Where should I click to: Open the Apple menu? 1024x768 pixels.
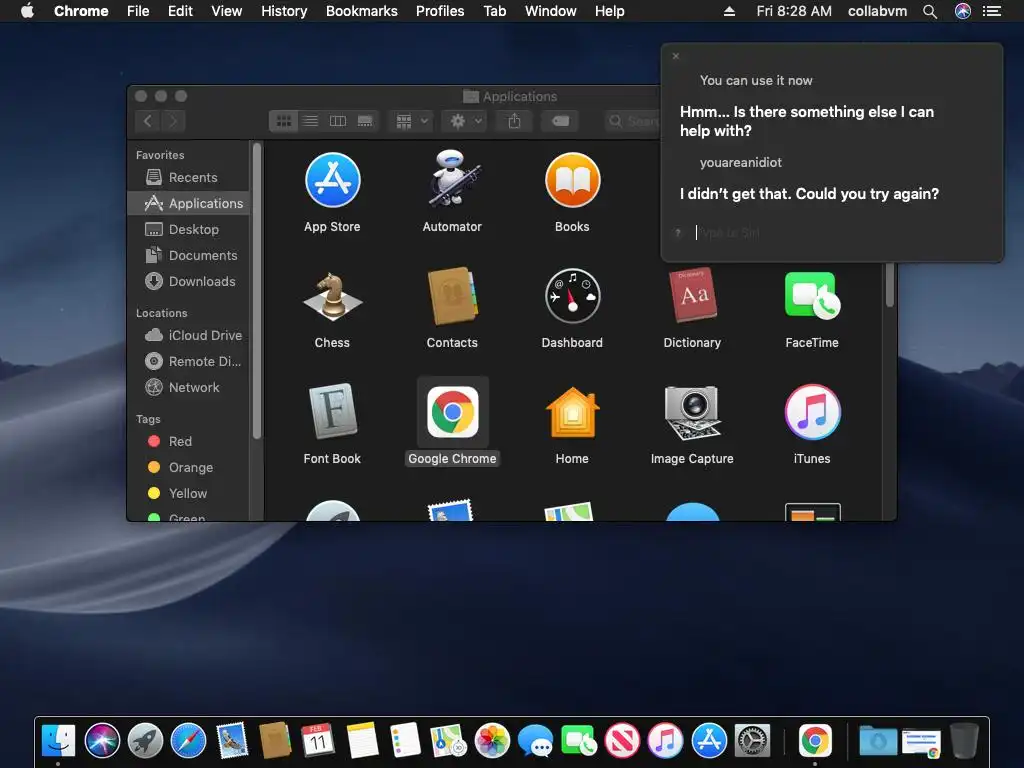pyautogui.click(x=27, y=10)
